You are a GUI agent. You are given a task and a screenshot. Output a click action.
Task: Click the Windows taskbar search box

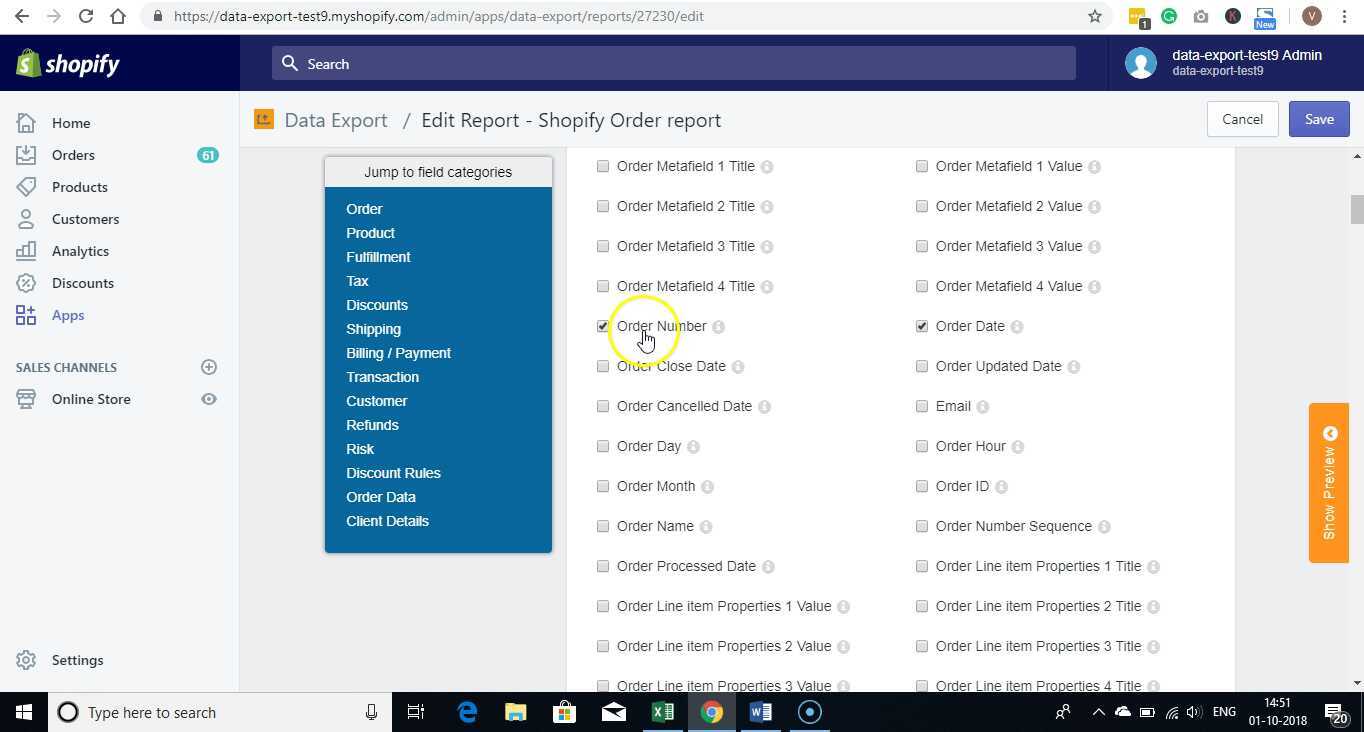click(220, 712)
